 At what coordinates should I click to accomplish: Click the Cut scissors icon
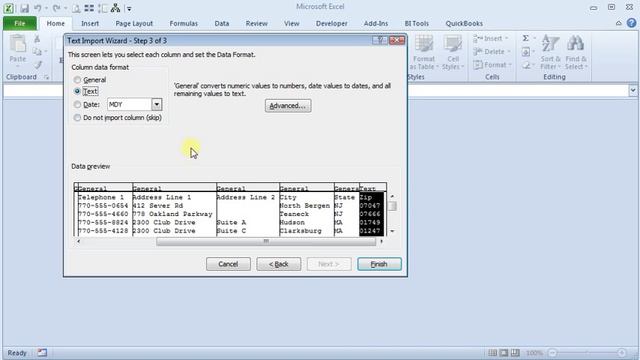point(37,39)
